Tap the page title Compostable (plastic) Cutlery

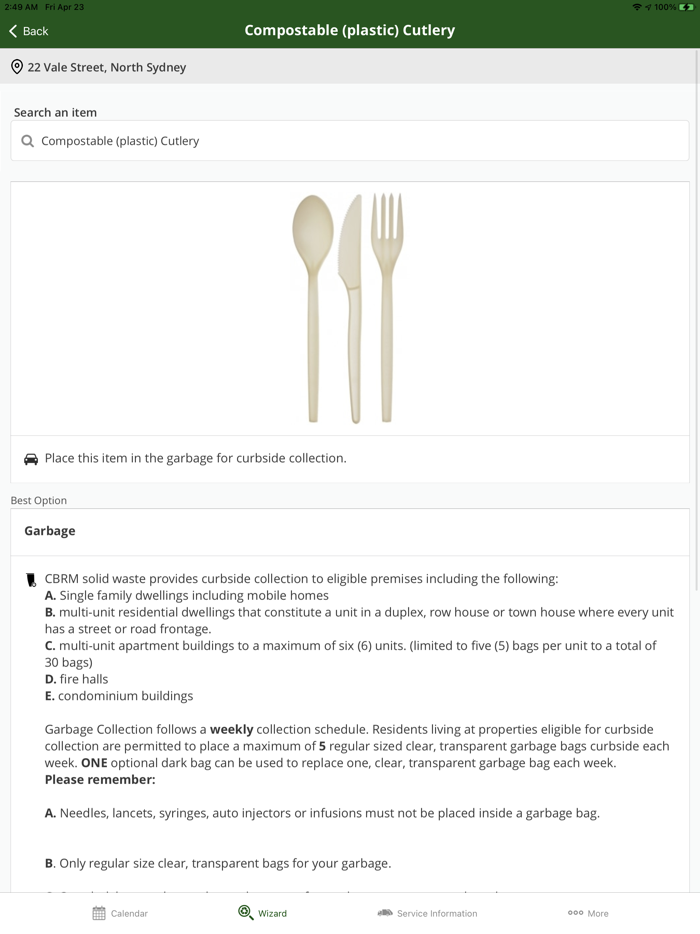tap(350, 30)
